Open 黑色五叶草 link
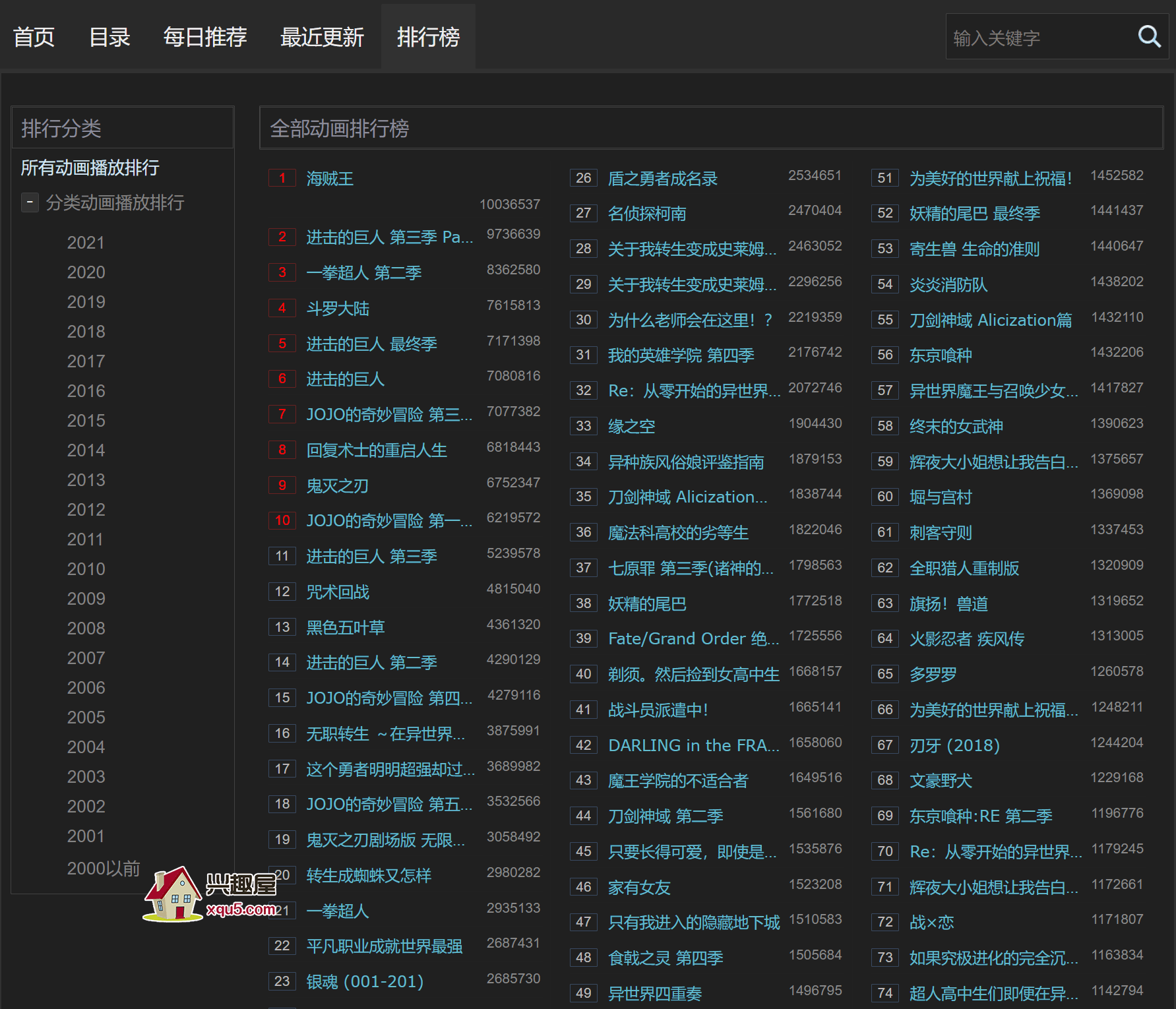The height and width of the screenshot is (1009, 1176). point(346,628)
